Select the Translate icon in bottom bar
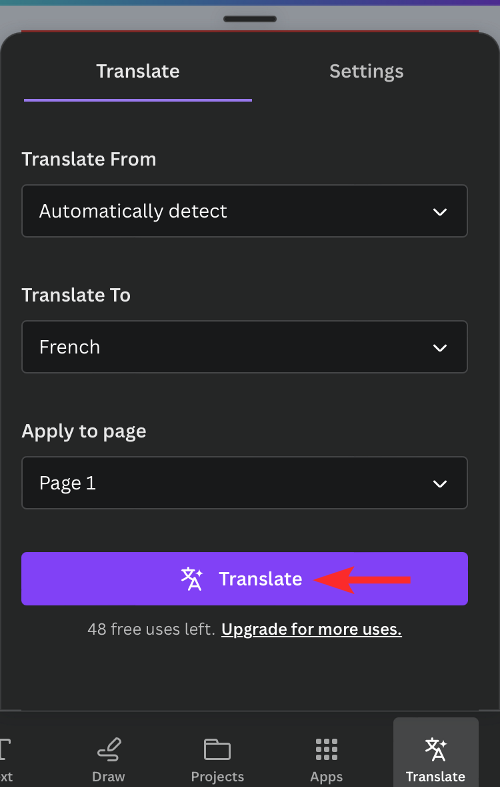The height and width of the screenshot is (787, 500). point(436,749)
